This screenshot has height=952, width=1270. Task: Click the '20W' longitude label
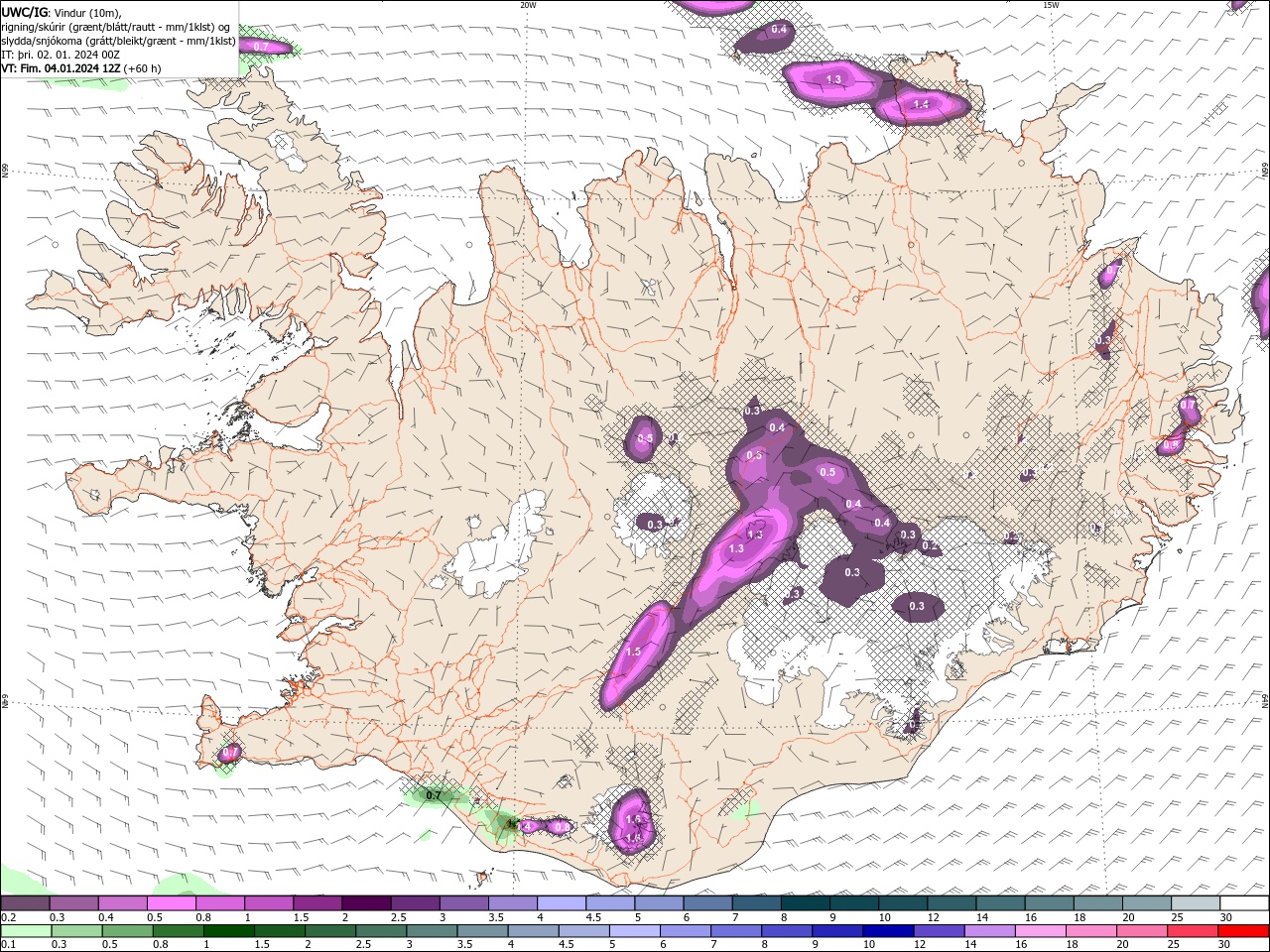click(528, 5)
